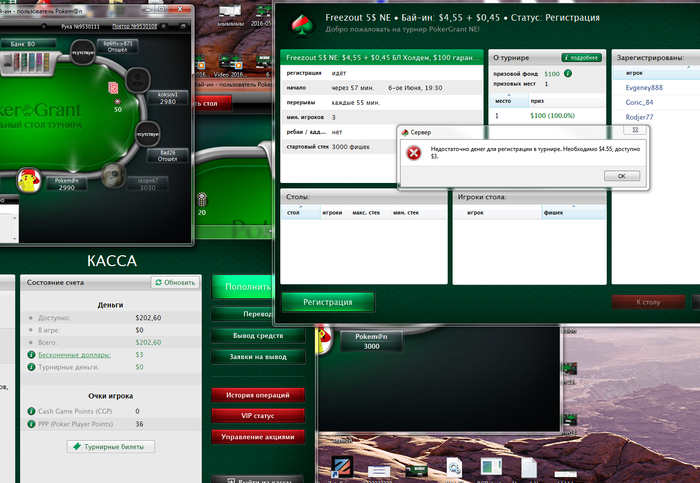The width and height of the screenshot is (700, 483).
Task: Close the Сервер error dialog
Action: (635, 130)
